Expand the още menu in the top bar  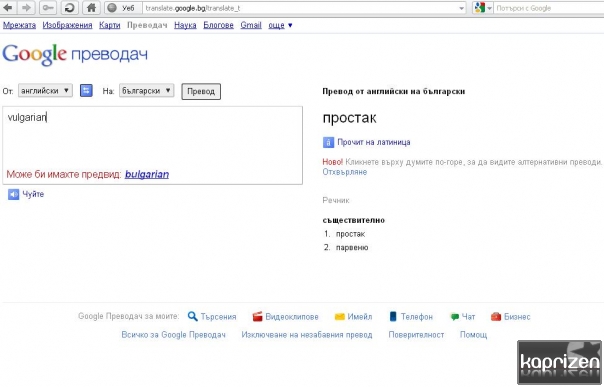[280, 25]
